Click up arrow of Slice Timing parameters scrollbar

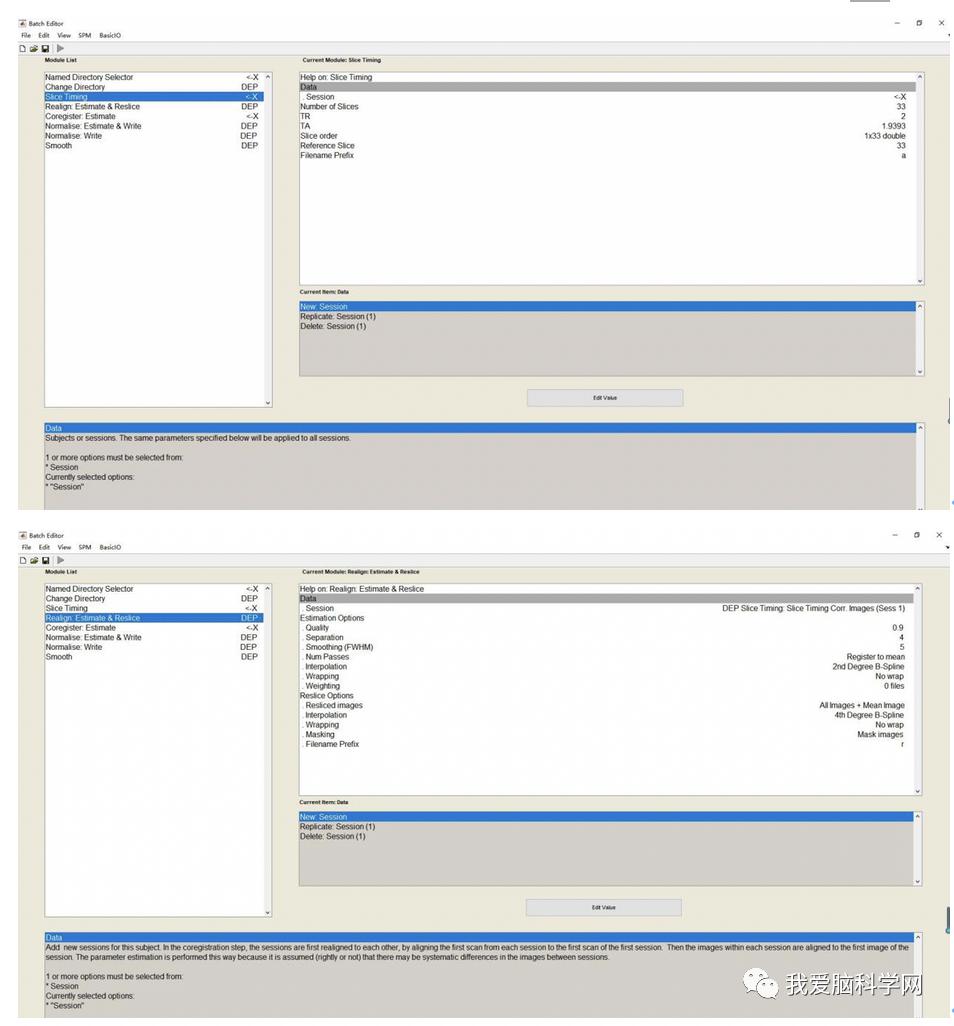(x=920, y=77)
